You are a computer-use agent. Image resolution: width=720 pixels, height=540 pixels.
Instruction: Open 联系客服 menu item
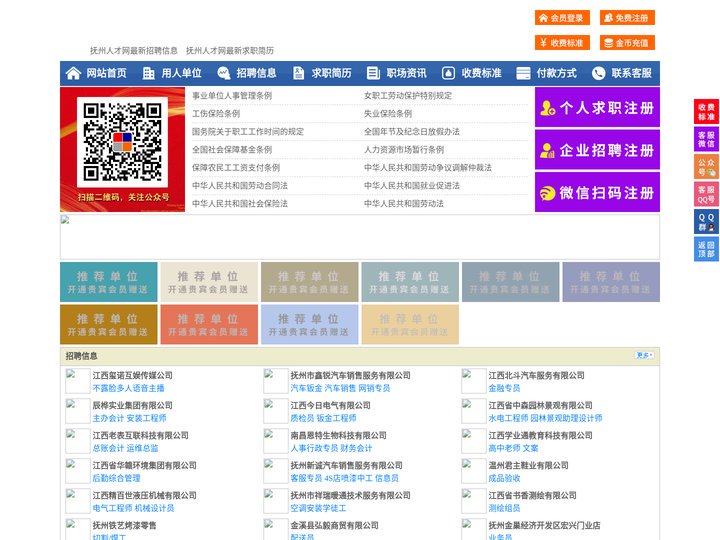tap(631, 73)
